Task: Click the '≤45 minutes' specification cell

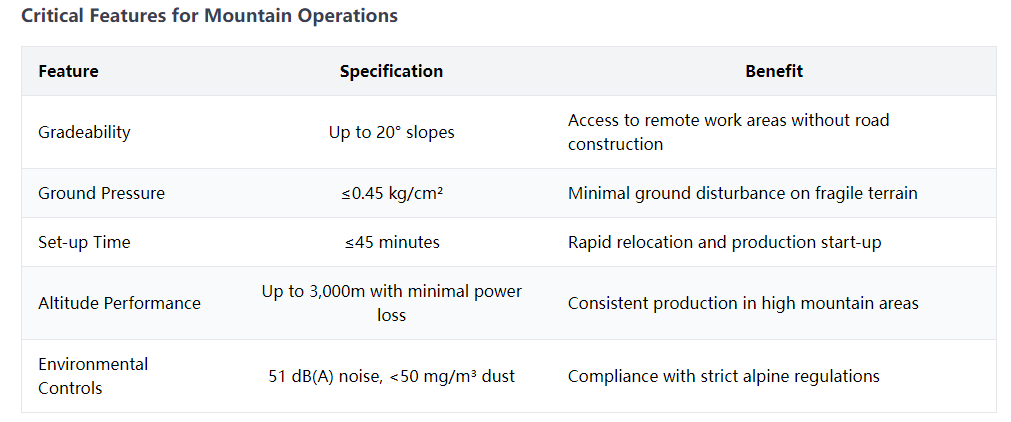Action: point(391,242)
